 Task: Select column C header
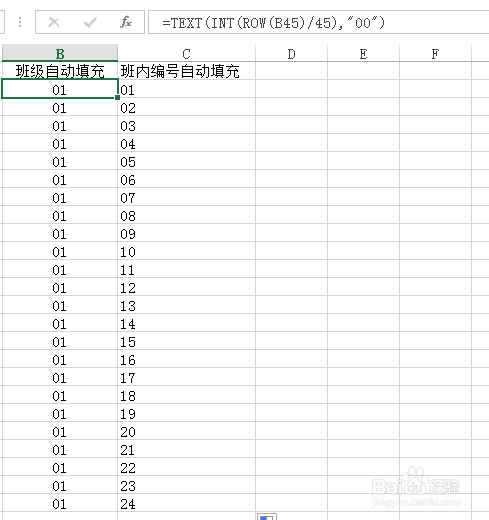(x=187, y=53)
